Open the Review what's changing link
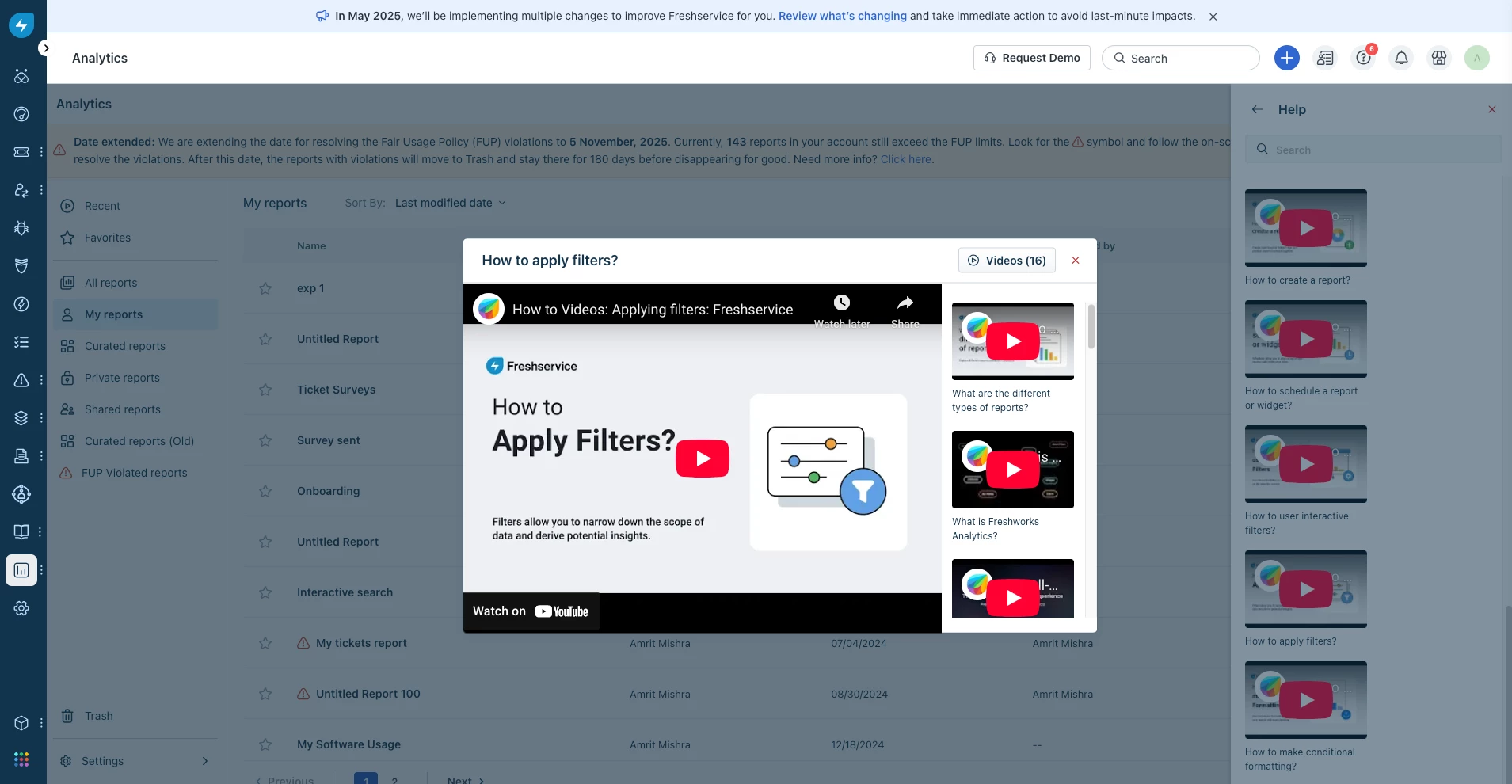 pyautogui.click(x=843, y=16)
